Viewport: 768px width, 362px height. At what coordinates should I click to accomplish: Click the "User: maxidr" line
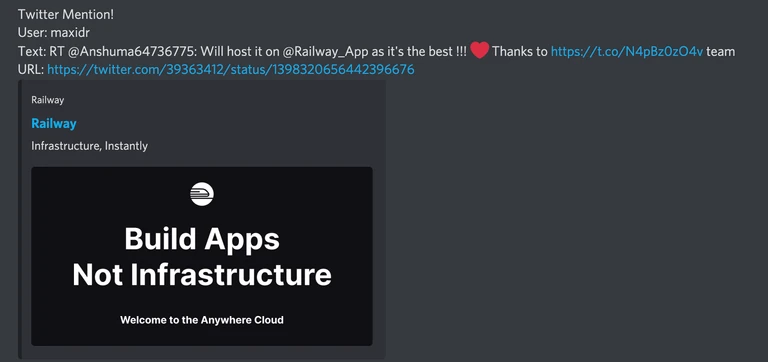click(x=54, y=33)
